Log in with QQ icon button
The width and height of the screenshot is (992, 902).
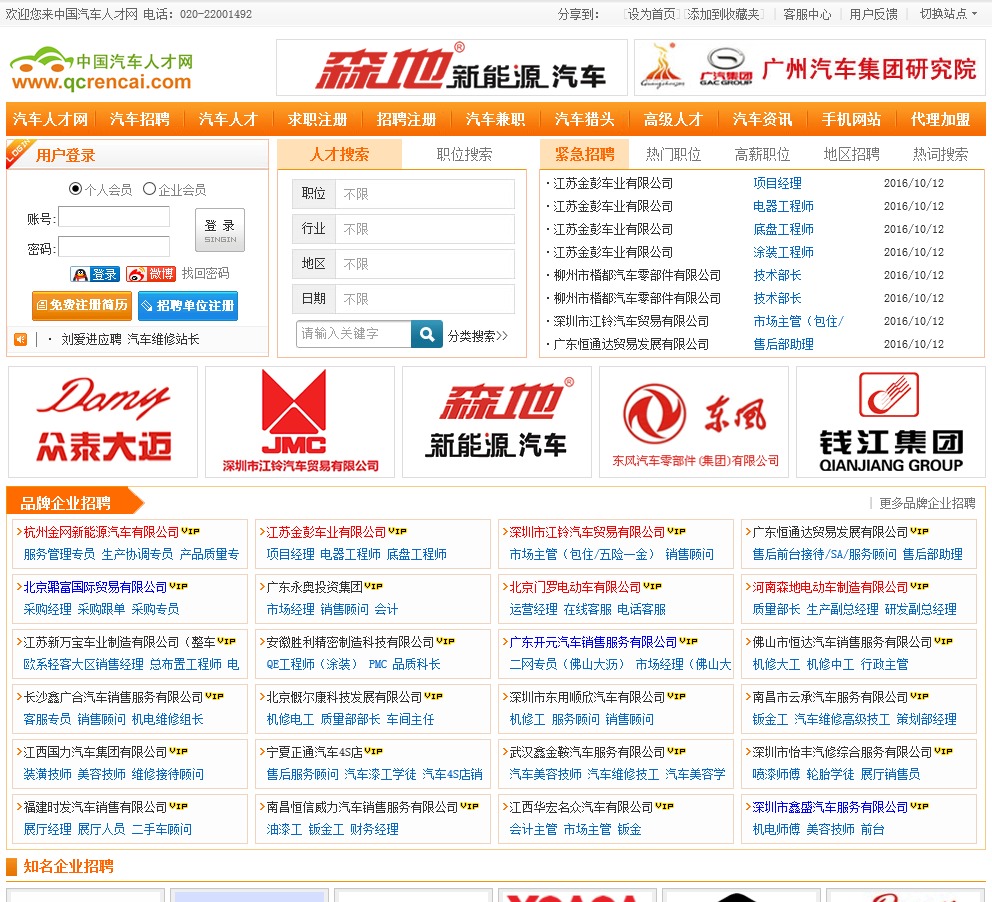(95, 274)
